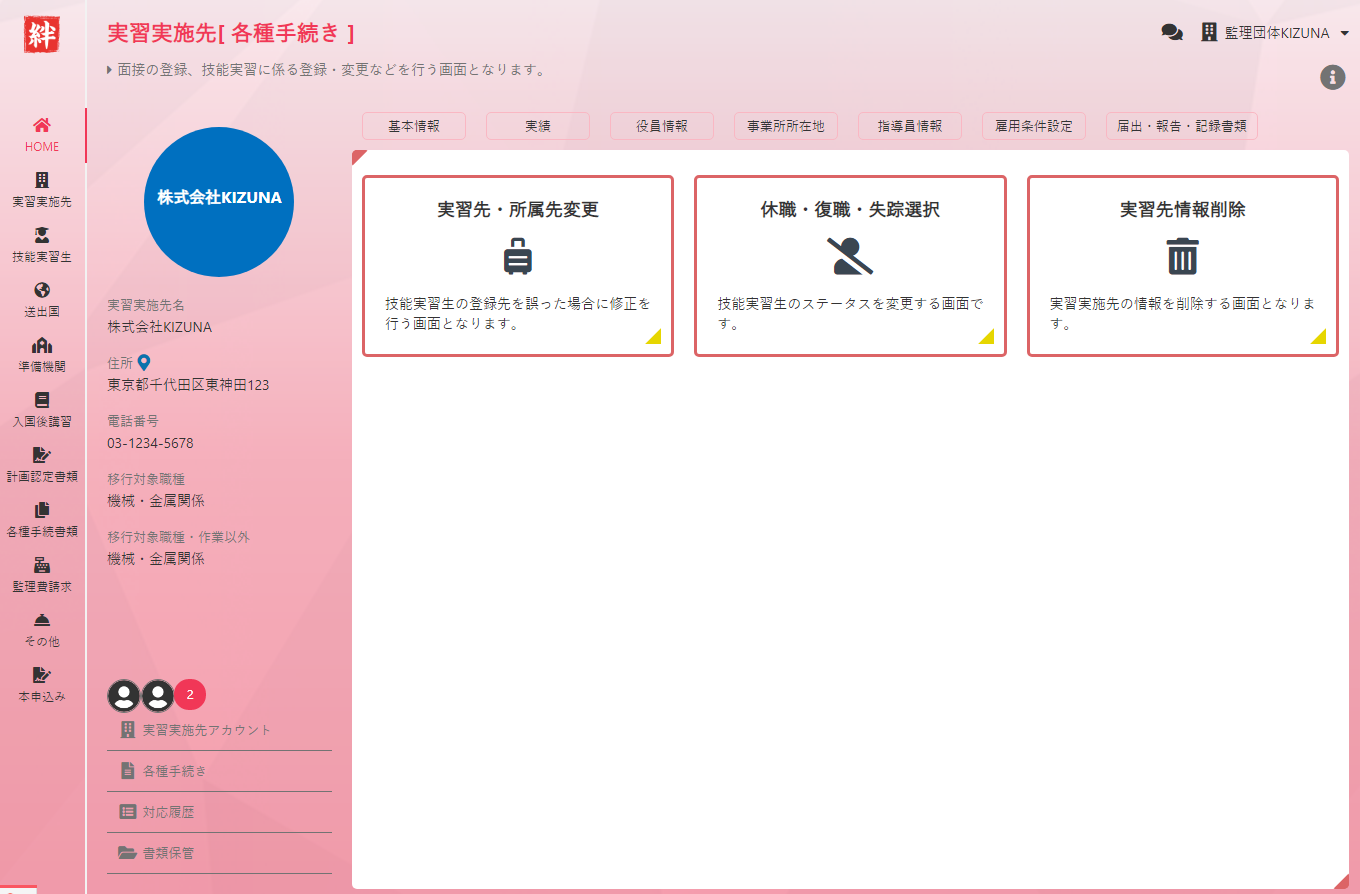Screen dimensions: 1360x894
Task: Click the information circle icon
Action: [x=1332, y=77]
